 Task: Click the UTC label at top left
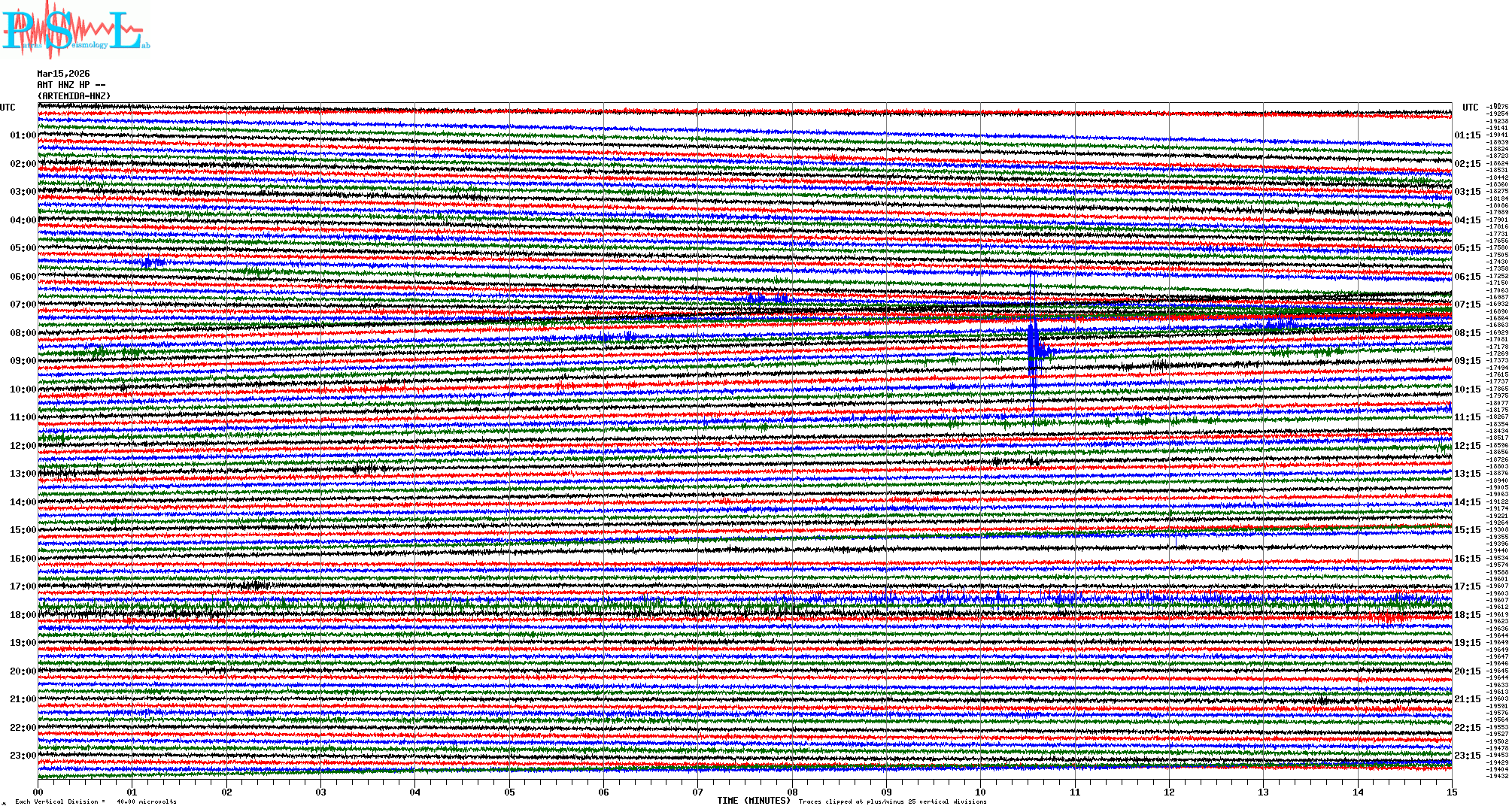8,108
